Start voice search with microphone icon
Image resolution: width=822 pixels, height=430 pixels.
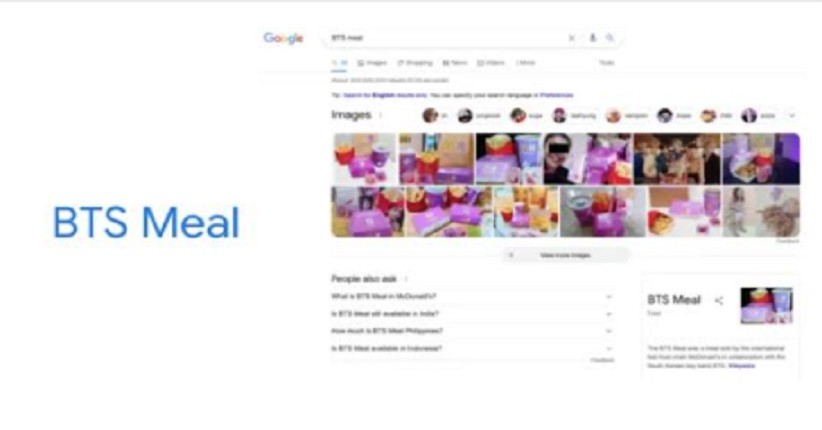(593, 38)
